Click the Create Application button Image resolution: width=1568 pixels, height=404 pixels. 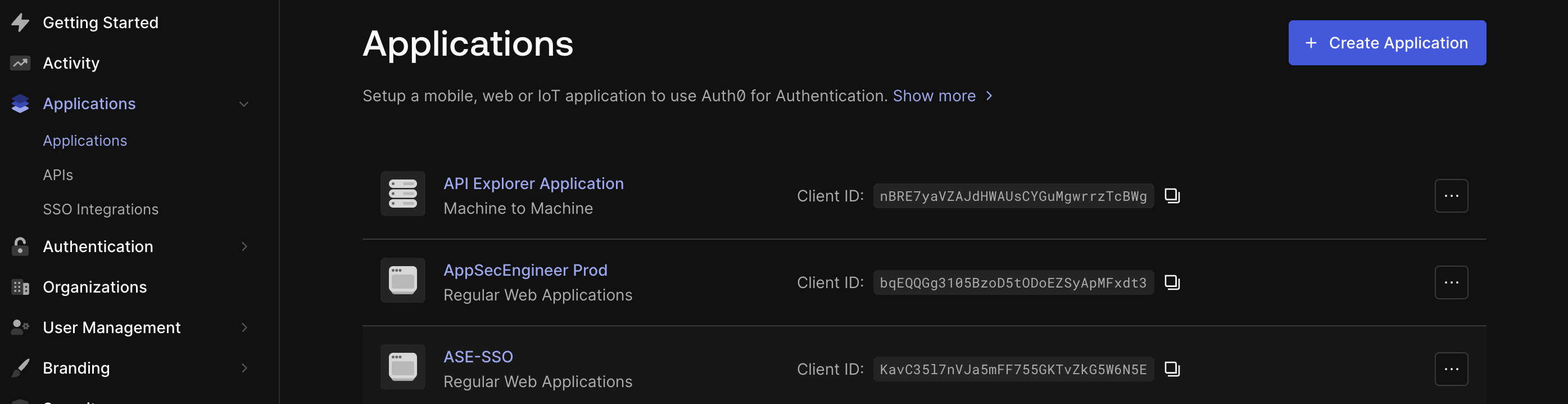tap(1386, 43)
